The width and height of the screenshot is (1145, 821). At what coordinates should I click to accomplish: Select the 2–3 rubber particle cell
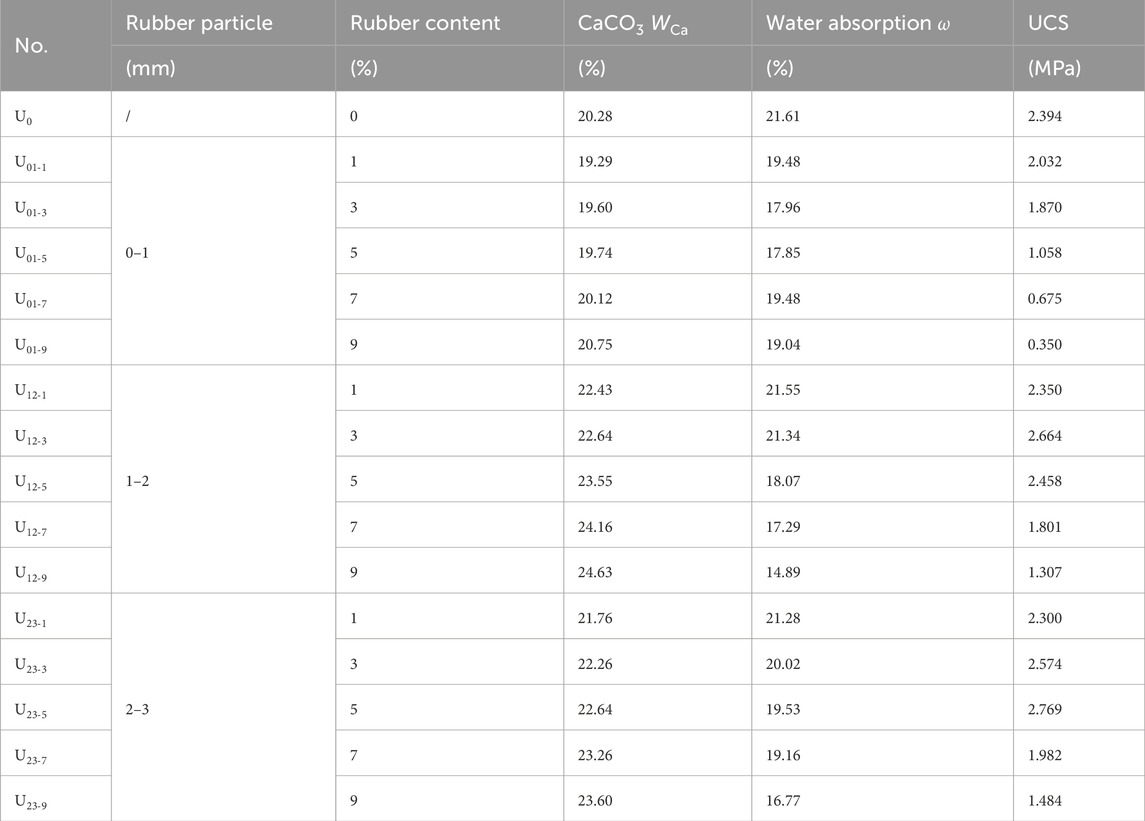pyautogui.click(x=137, y=709)
